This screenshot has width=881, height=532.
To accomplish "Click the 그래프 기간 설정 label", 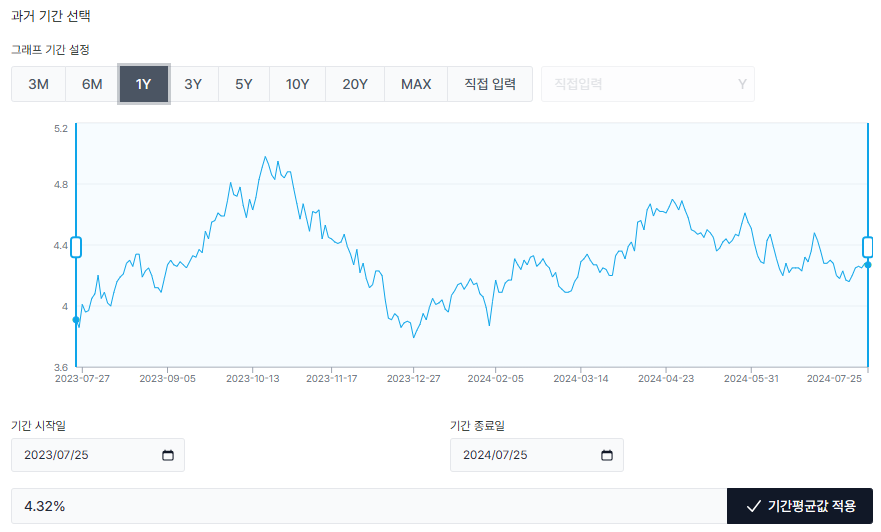I will tap(51, 49).
